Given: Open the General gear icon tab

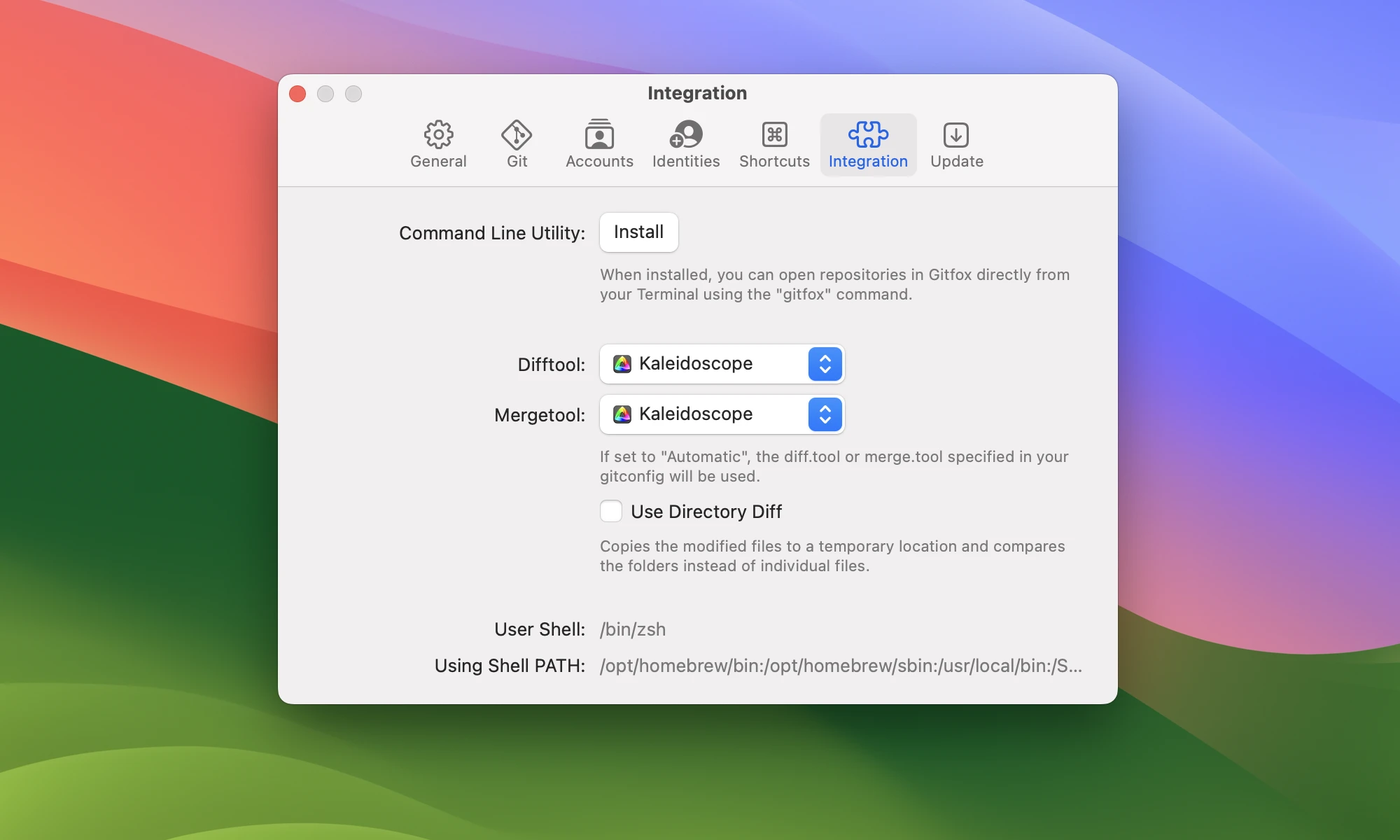Looking at the screenshot, I should (438, 134).
